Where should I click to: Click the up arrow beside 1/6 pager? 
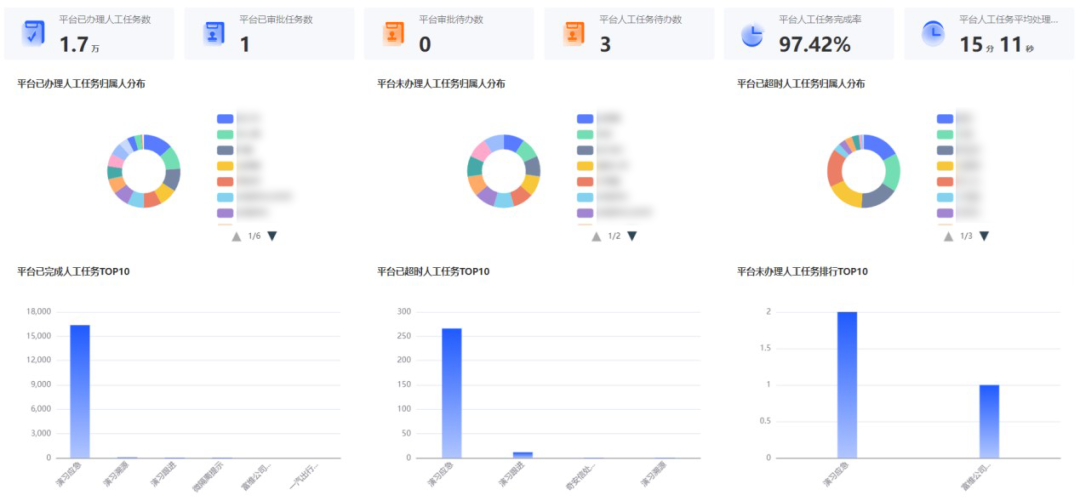(237, 236)
